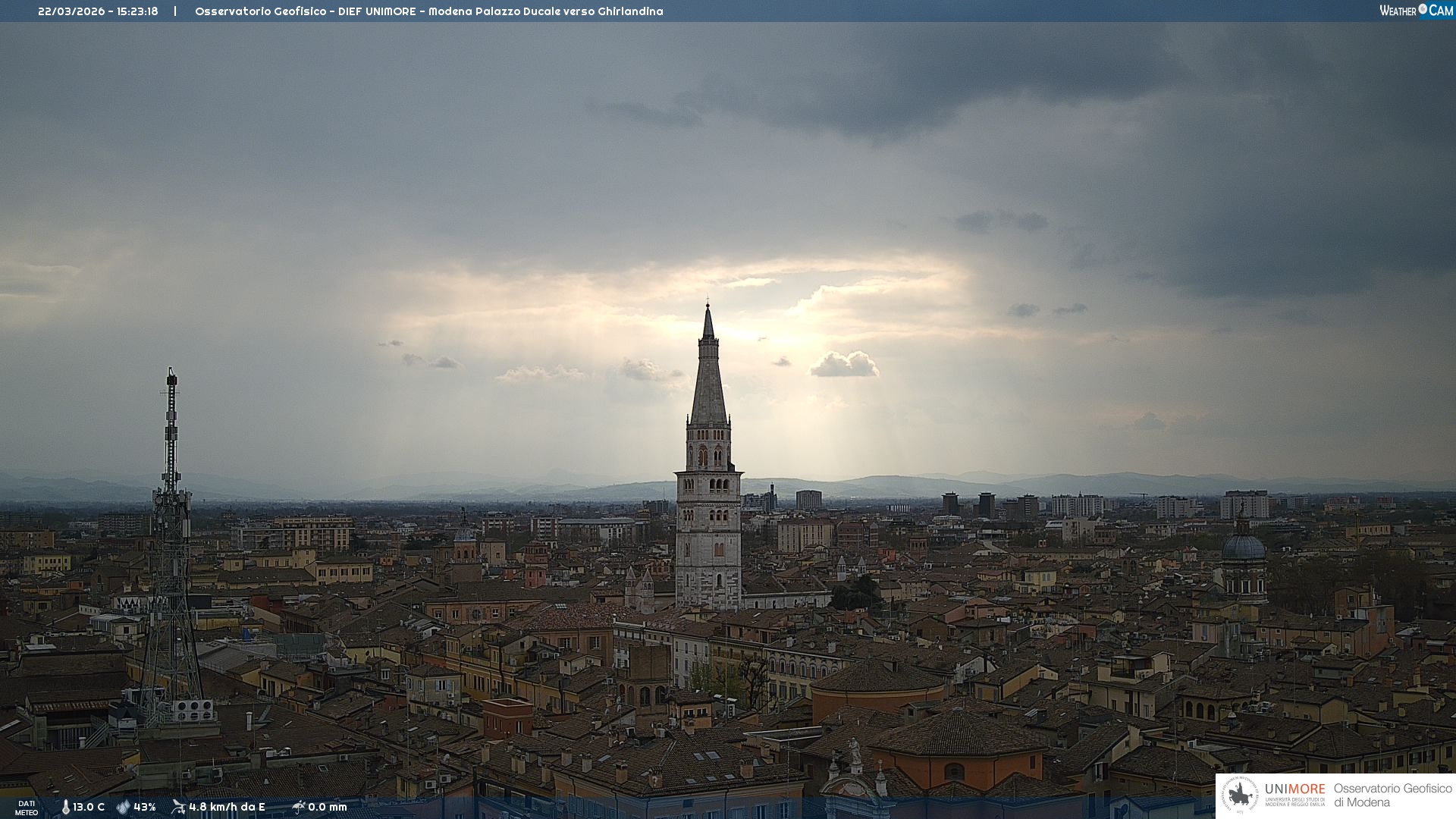
Task: Click the rain umbrella precipitation icon
Action: [x=299, y=807]
